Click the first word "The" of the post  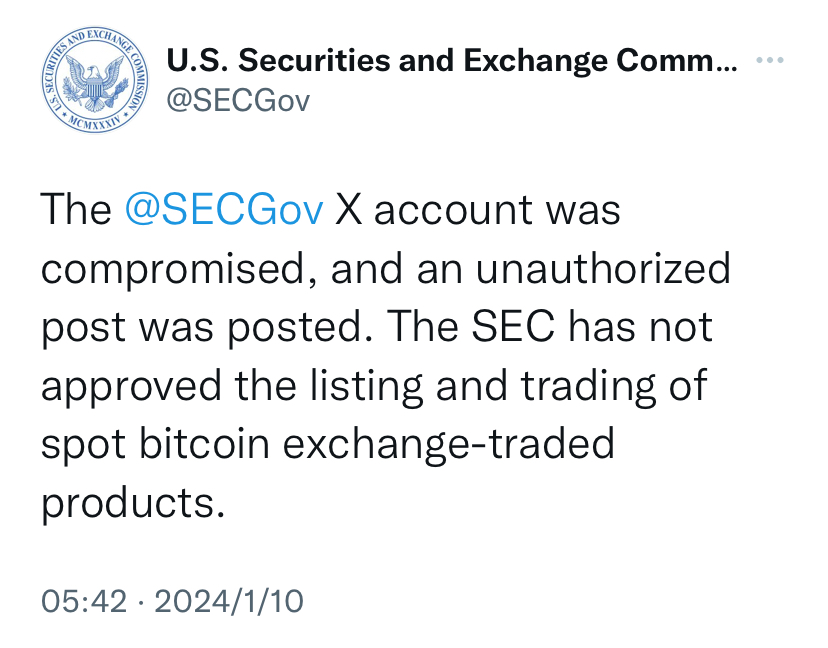(75, 211)
